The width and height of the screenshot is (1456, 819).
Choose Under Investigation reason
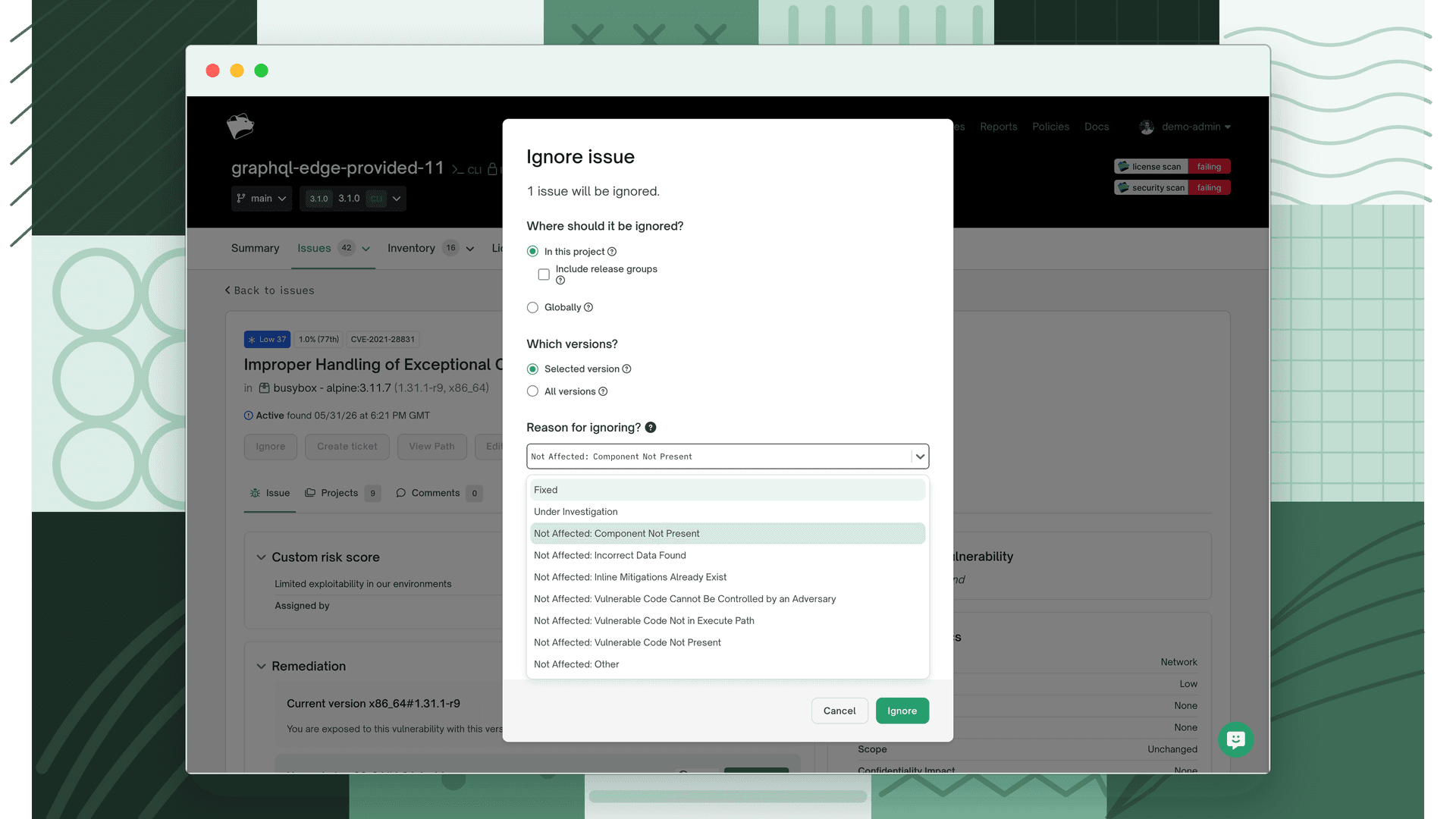727,512
